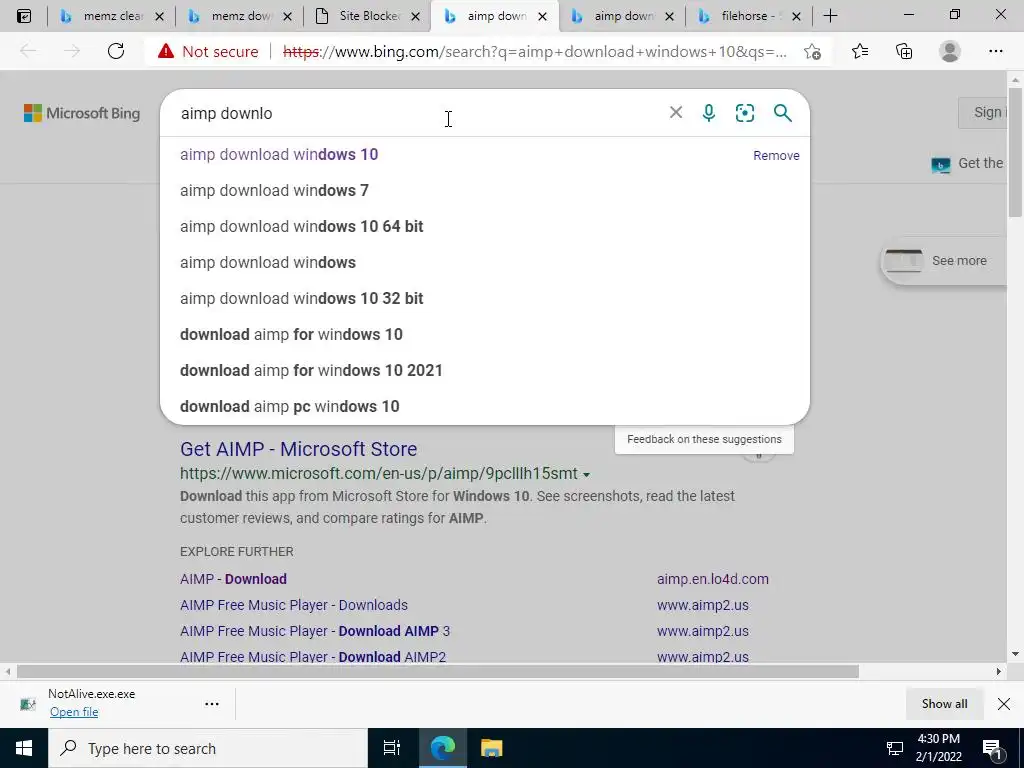Open the aimp.en.lo4d.com link
This screenshot has height=768, width=1024.
coord(712,579)
